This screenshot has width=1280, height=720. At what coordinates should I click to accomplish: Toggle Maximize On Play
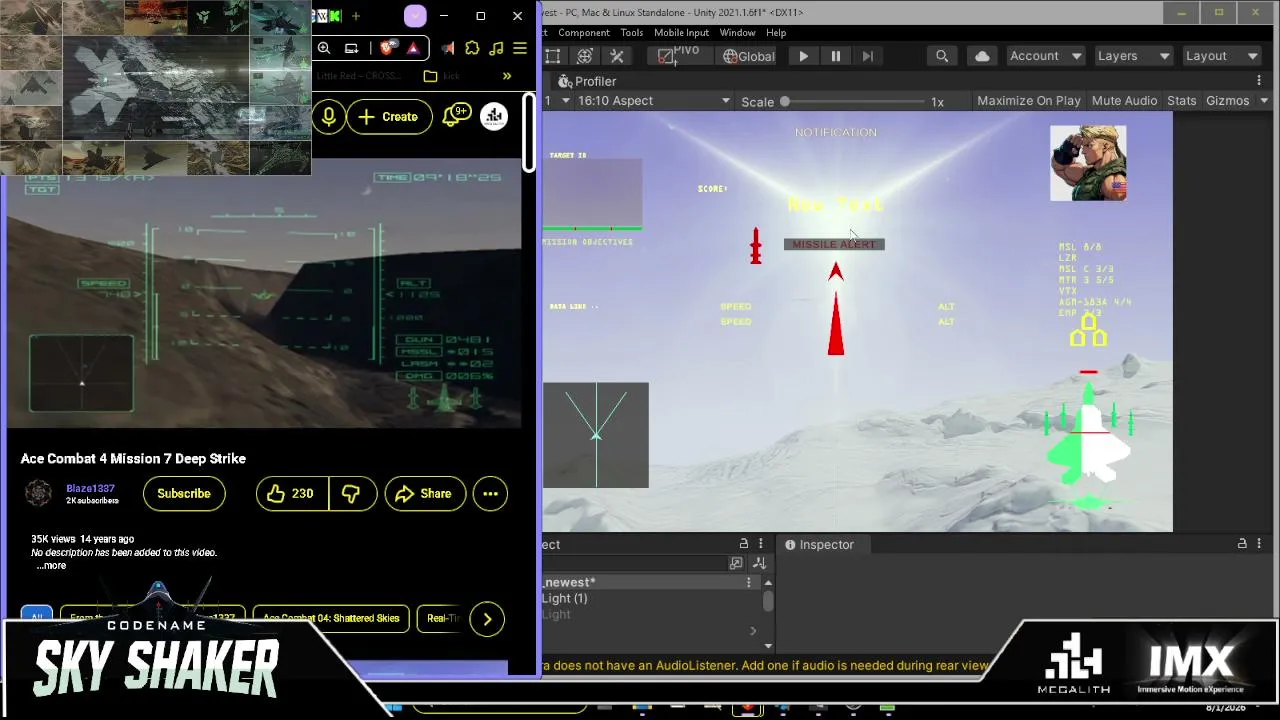[x=1028, y=101]
